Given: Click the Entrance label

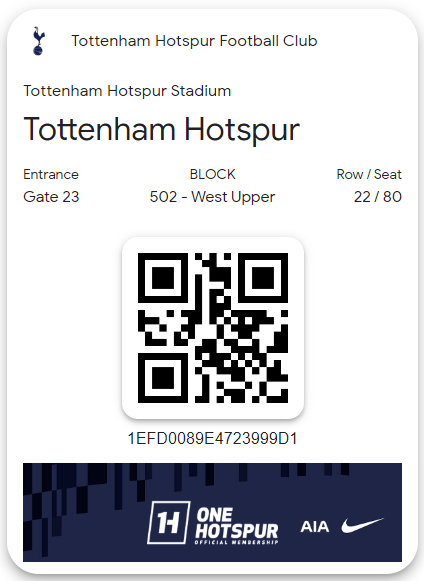Looking at the screenshot, I should pyautogui.click(x=51, y=174).
